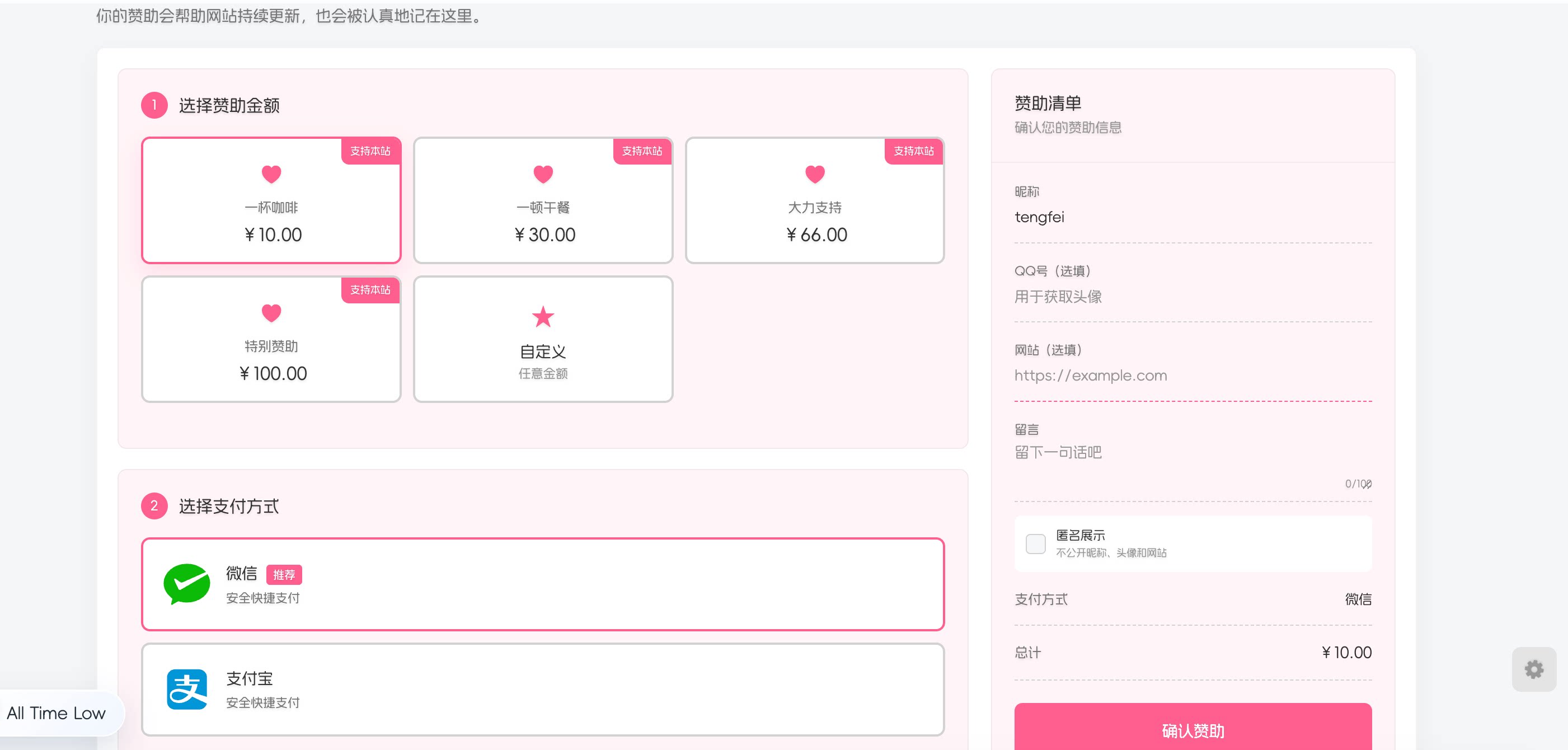Click the 支付方式 label in summary
1568x750 pixels.
pos(1041,599)
